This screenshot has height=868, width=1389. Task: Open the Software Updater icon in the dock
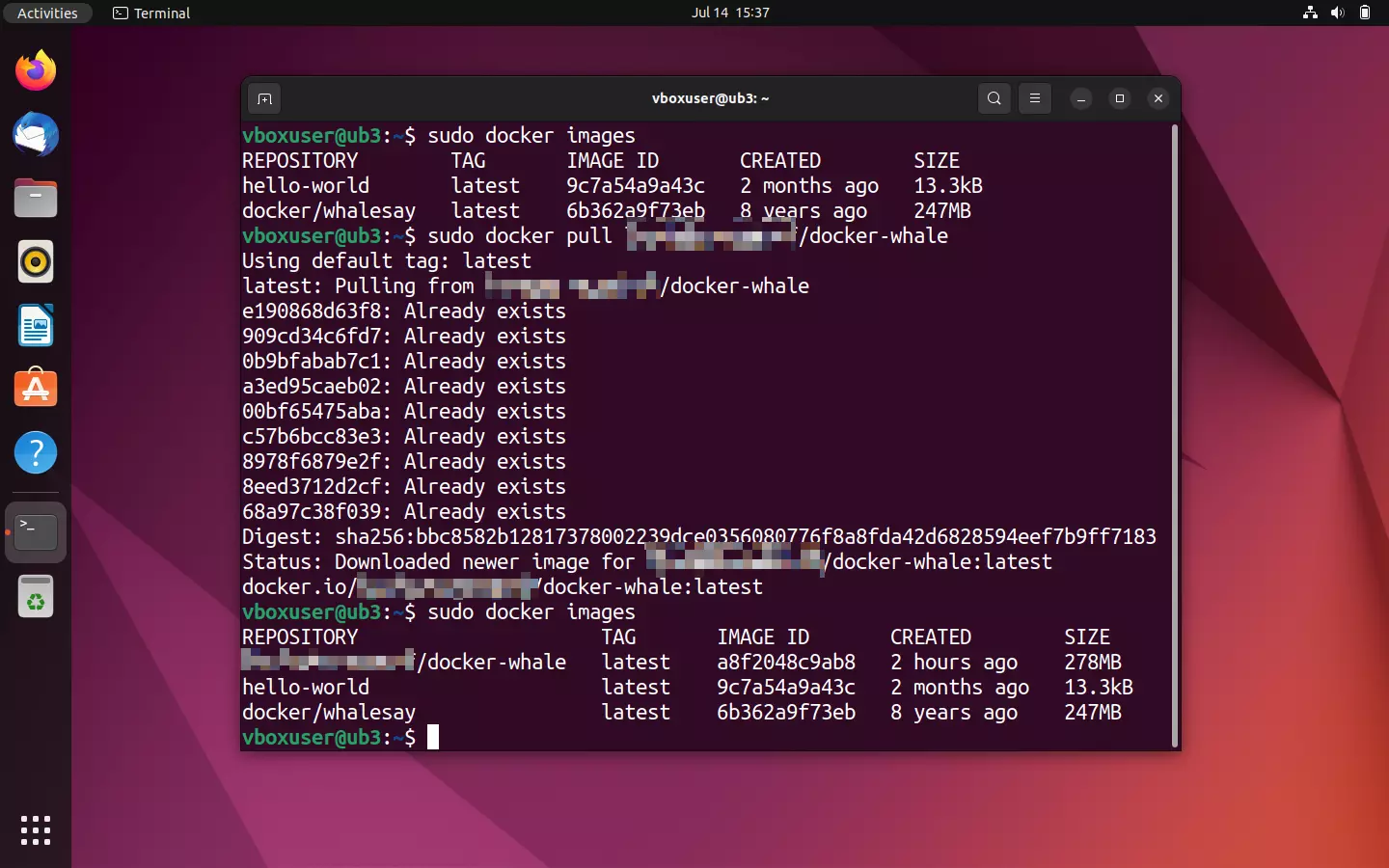point(35,596)
